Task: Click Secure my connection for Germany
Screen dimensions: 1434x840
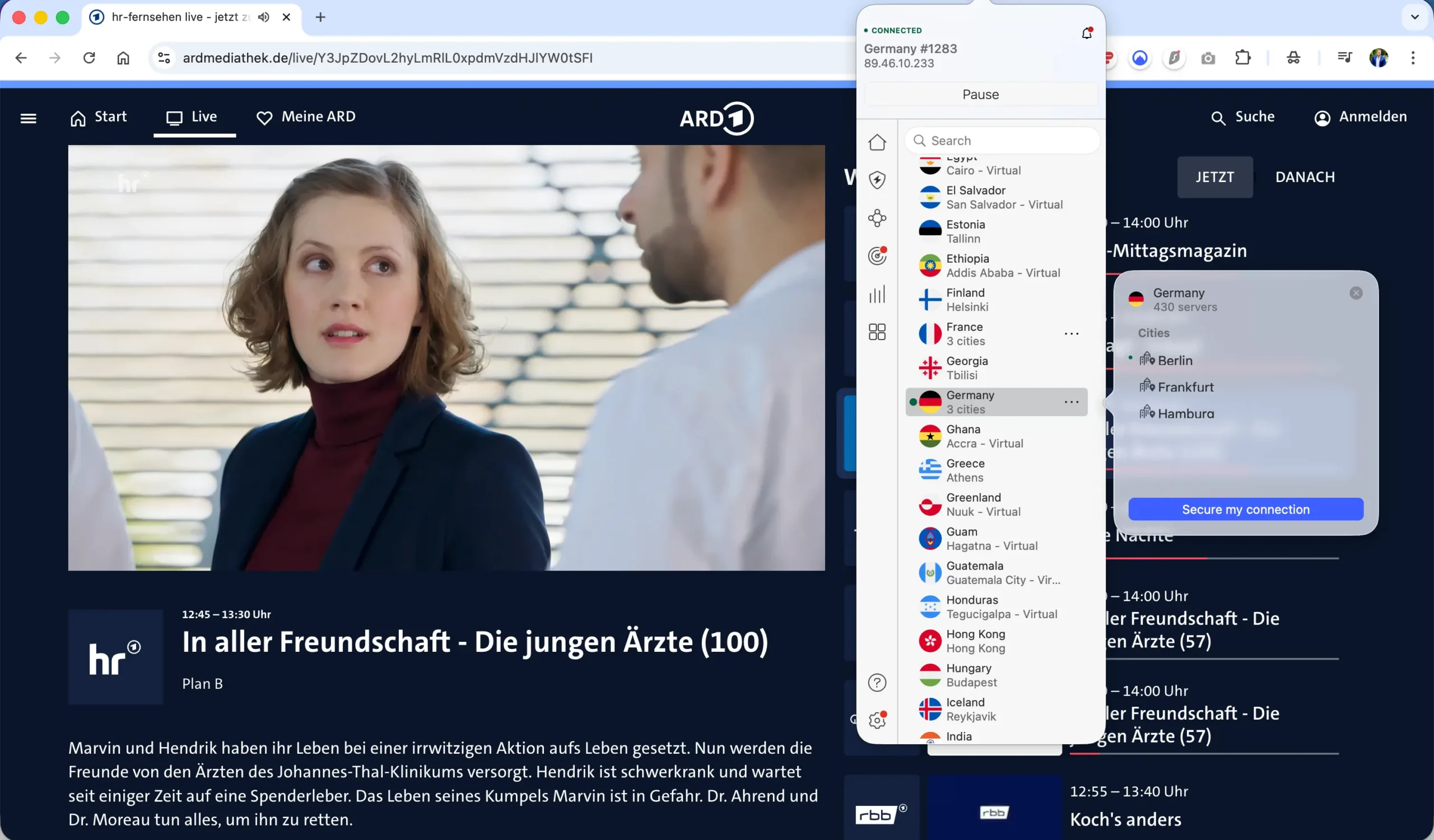Action: (x=1245, y=509)
